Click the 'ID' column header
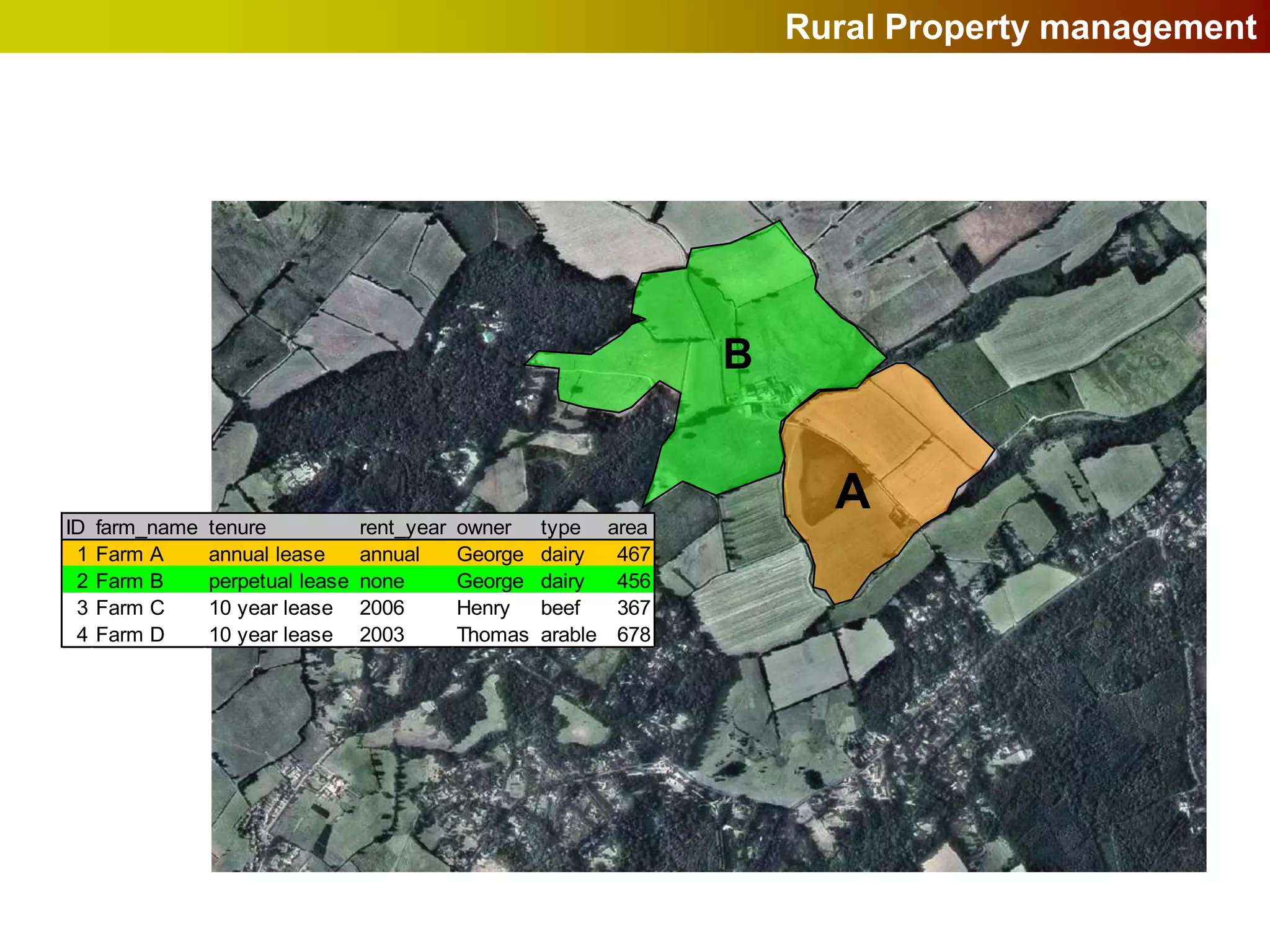 (75, 527)
